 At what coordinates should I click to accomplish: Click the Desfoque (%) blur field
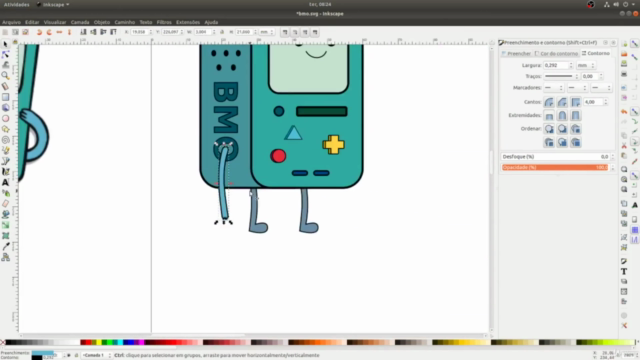[555, 157]
